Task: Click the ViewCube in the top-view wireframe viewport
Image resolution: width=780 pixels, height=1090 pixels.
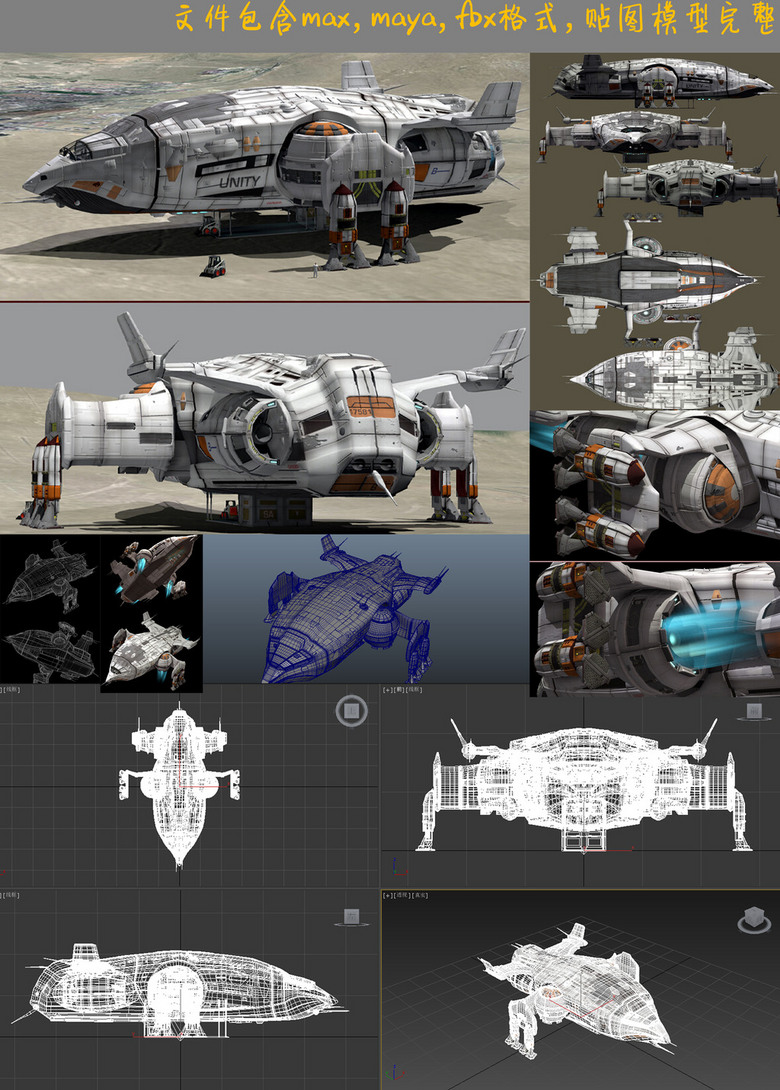Action: (350, 711)
